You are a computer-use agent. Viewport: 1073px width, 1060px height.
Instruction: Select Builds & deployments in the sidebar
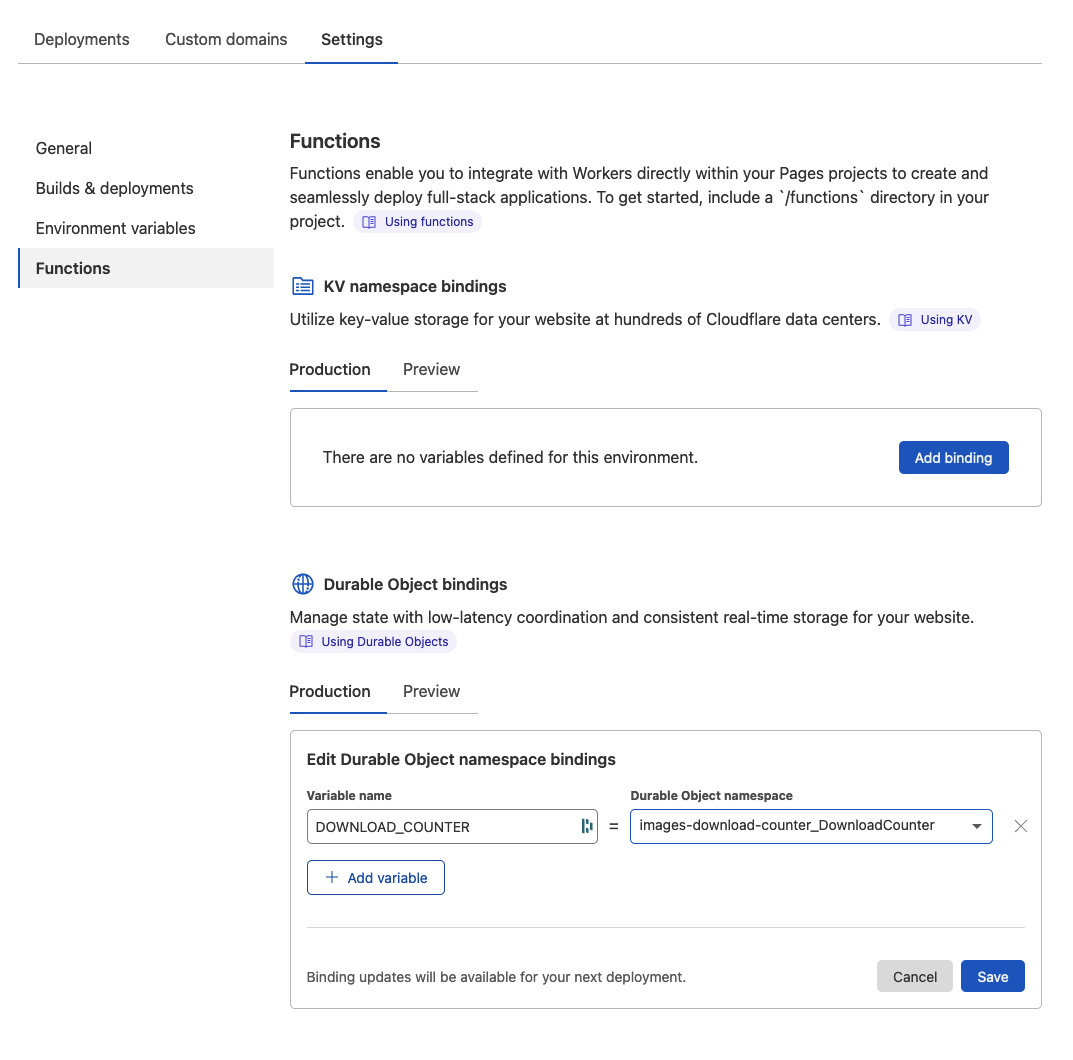(114, 188)
